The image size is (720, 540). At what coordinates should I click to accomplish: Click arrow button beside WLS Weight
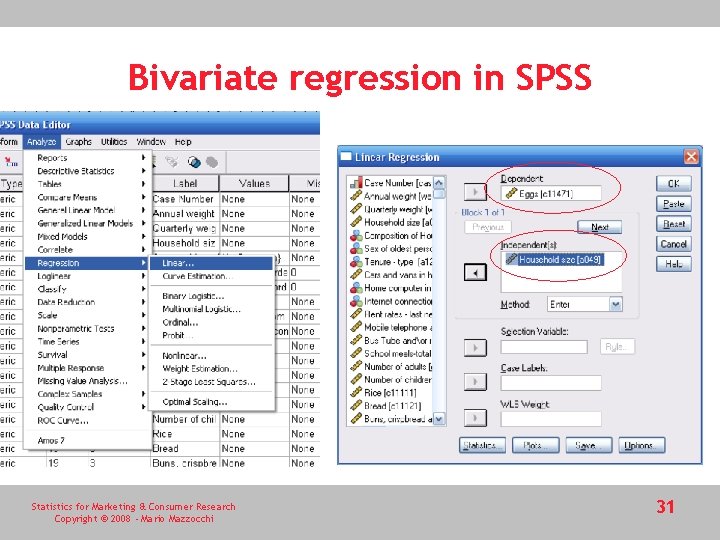tap(475, 418)
